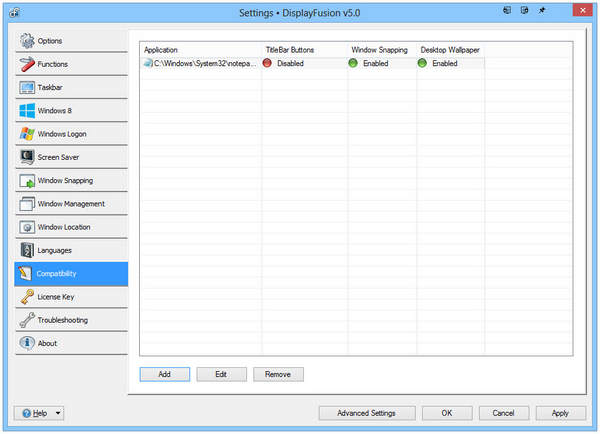Click the Cancel button
The width and height of the screenshot is (600, 434).
[x=504, y=413]
